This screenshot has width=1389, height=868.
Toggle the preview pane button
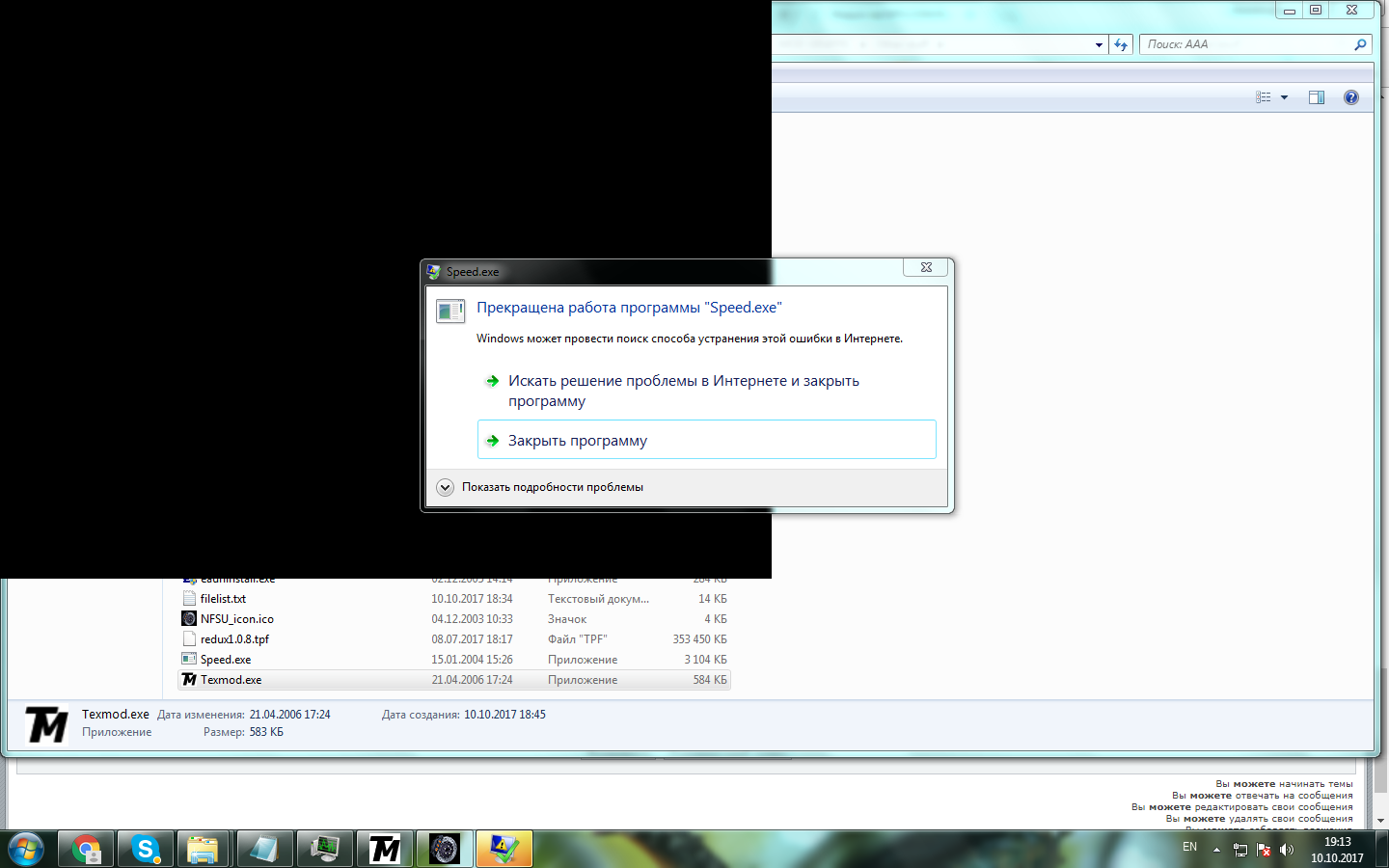[1317, 97]
